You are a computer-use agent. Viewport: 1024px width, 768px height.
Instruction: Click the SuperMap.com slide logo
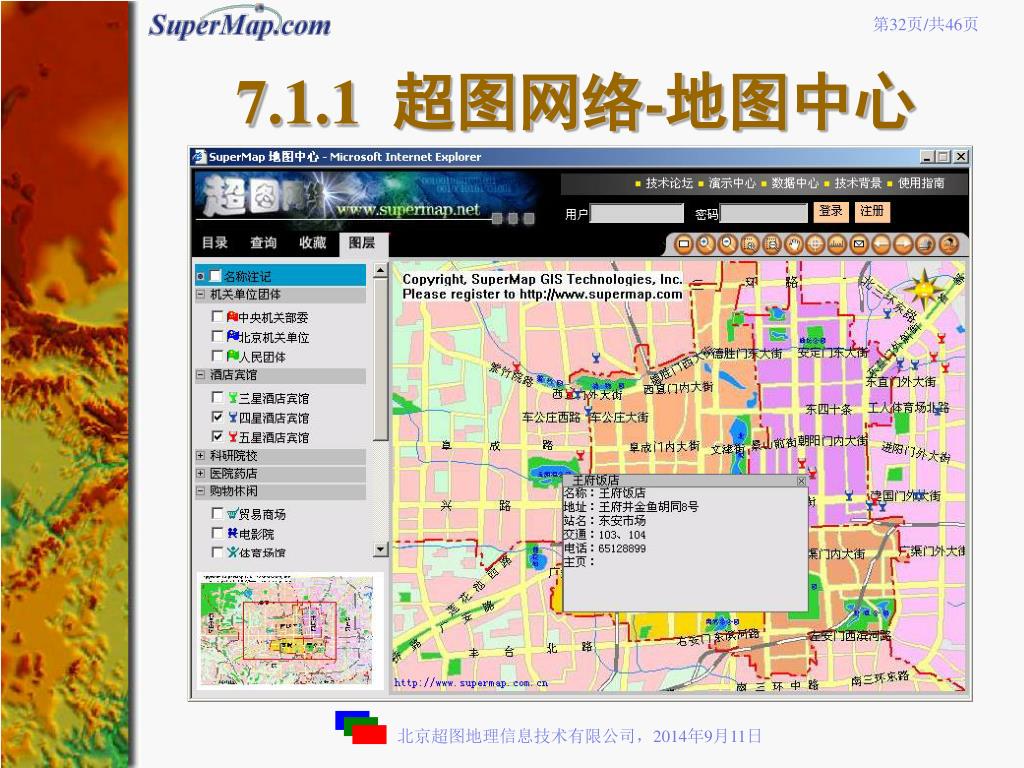(240, 25)
